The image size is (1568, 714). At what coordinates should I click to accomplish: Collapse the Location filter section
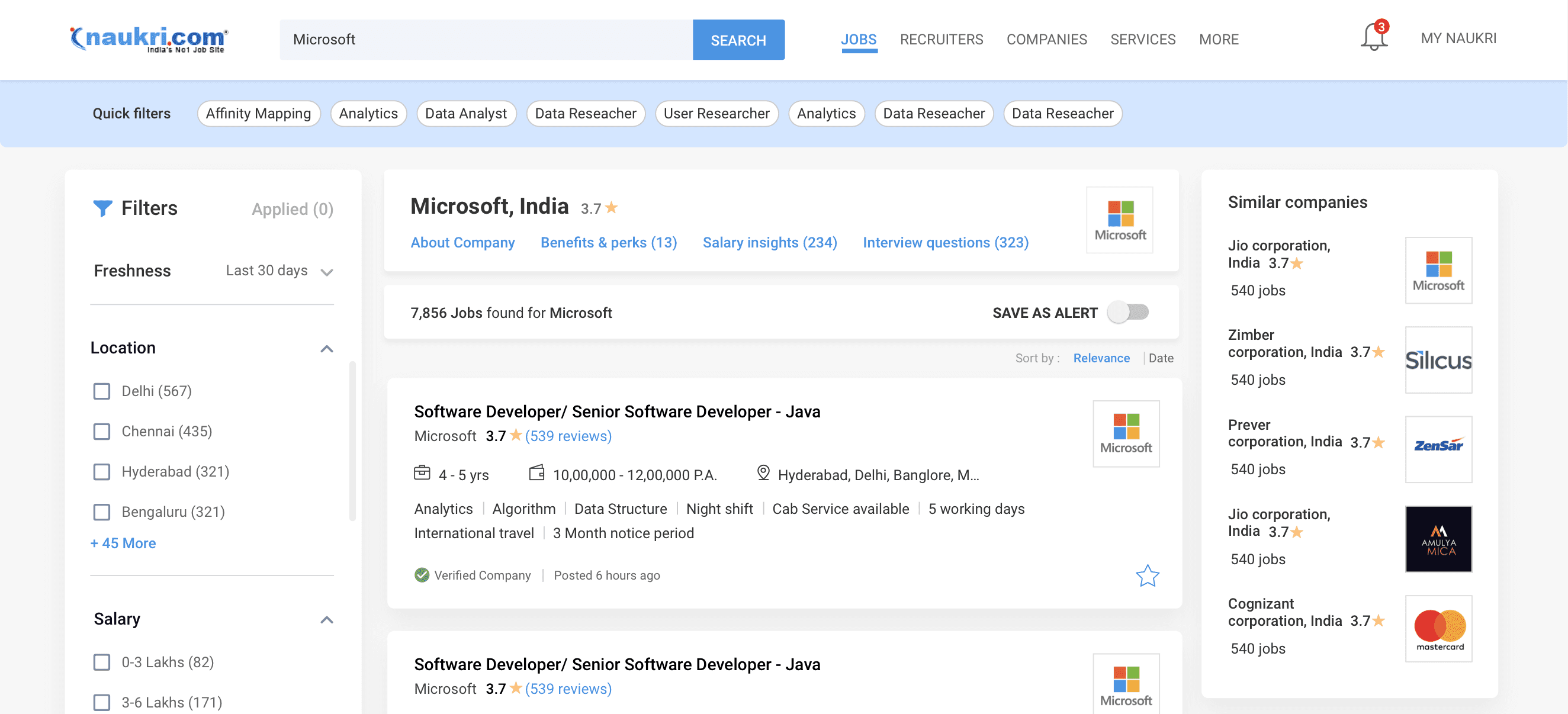(x=326, y=348)
